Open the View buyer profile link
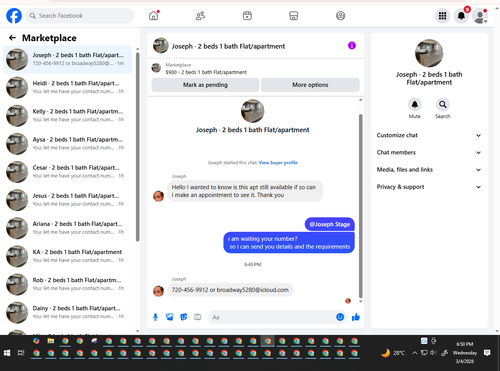Screen dimensions: 500x371 tap(278, 163)
